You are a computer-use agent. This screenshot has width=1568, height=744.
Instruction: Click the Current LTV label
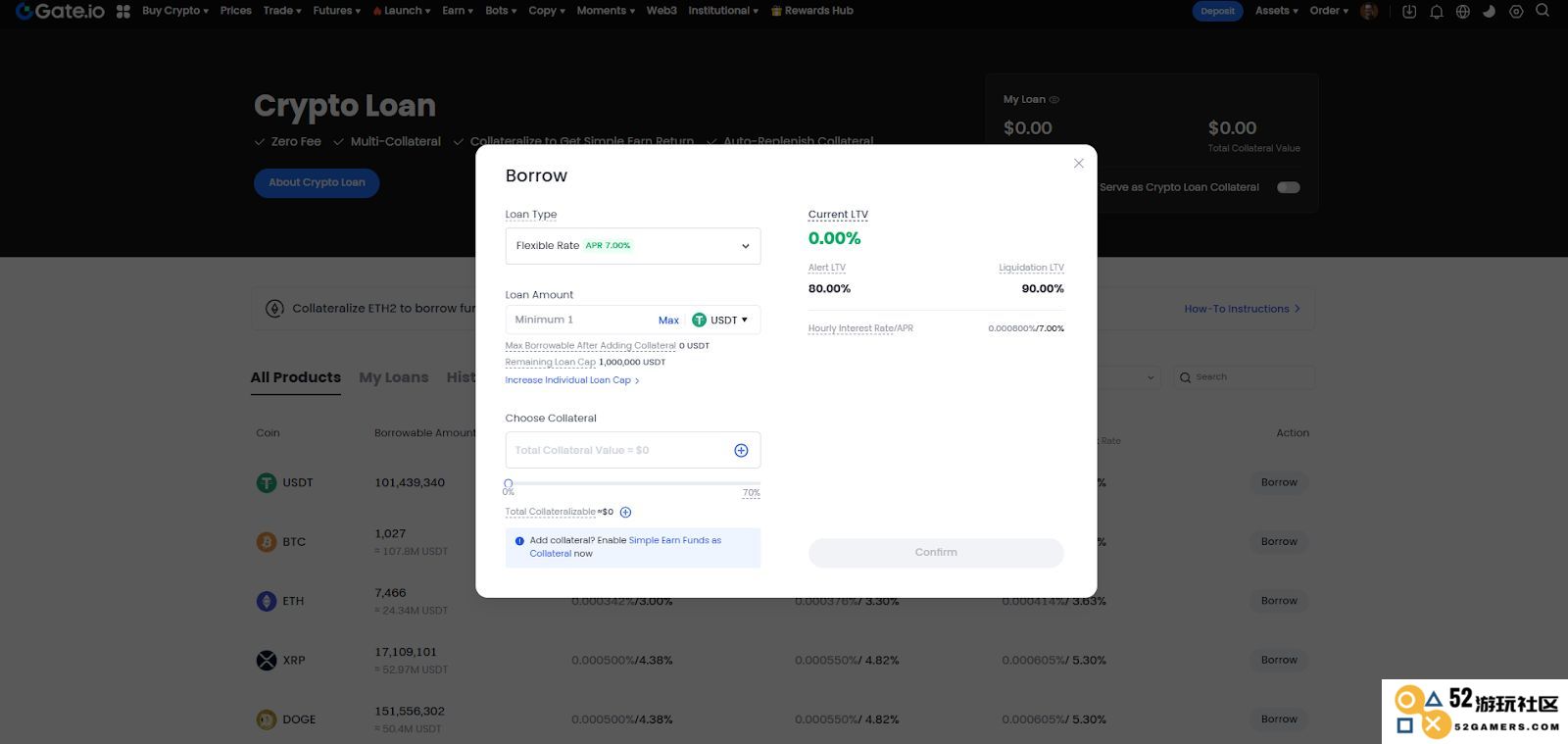coord(838,215)
